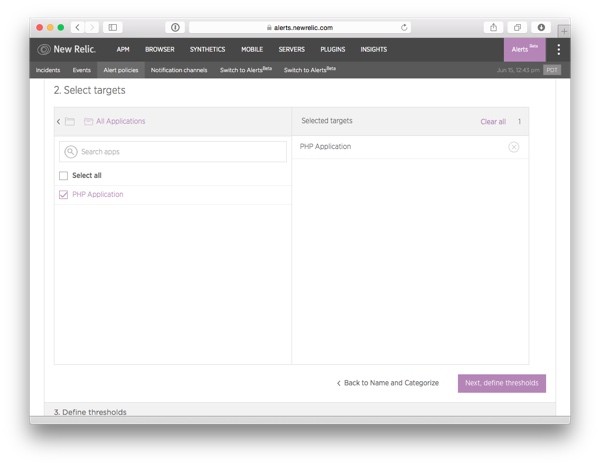Open the Safari share menu
Viewport: 600px width, 467px height.
pyautogui.click(x=494, y=27)
